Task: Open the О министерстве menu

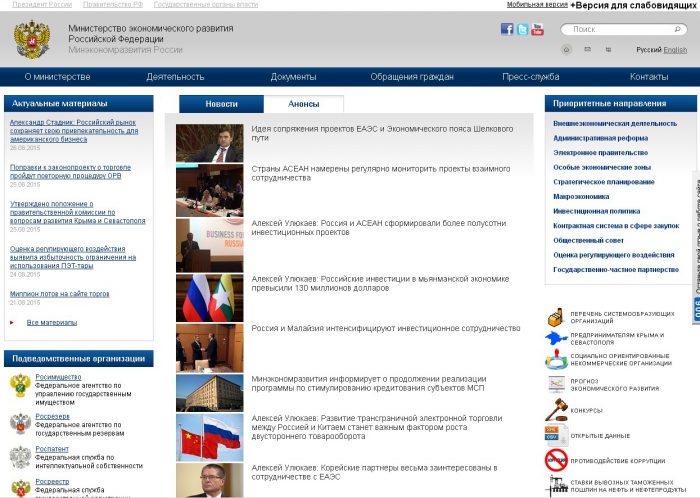Action: [57, 77]
